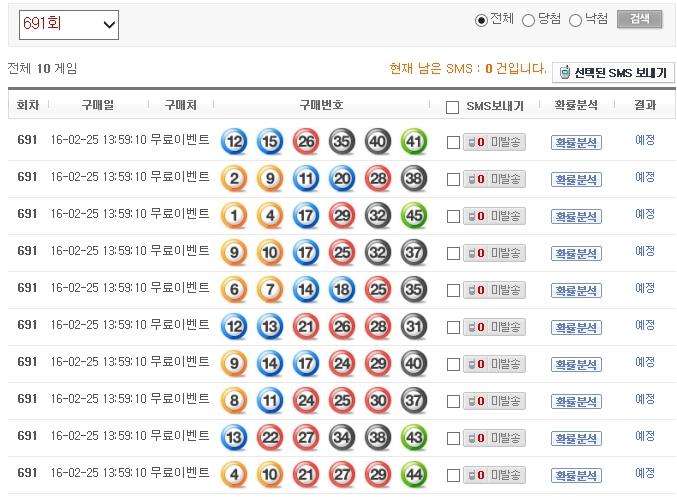Viewport: 677px width, 497px height.
Task: Click green ball number 45
Action: [414, 216]
